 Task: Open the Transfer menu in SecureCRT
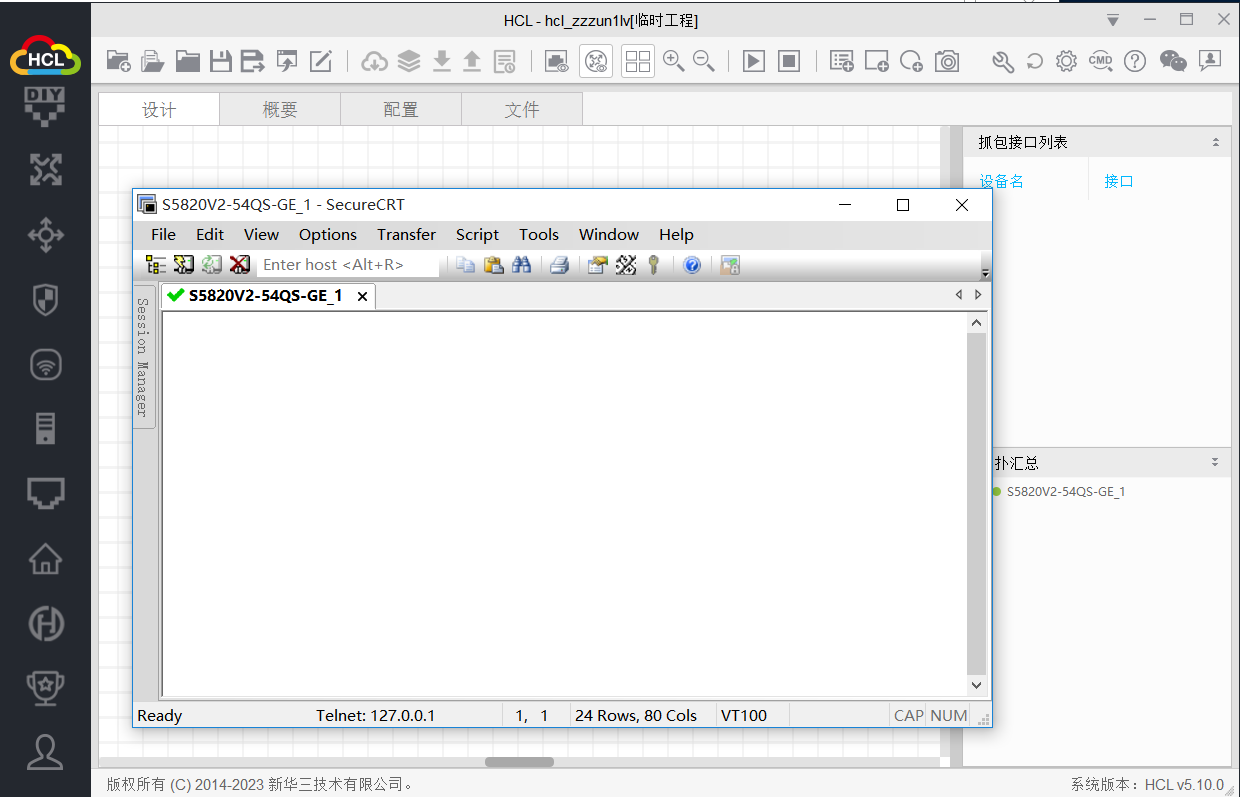pyautogui.click(x=406, y=234)
